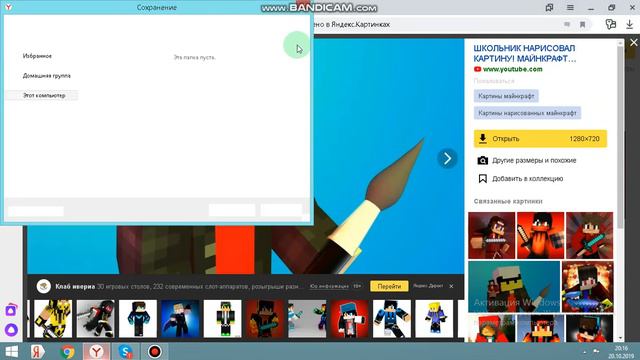Click the tabs overview icon in title bar
Screen dimensions: 640x360
tap(549, 8)
